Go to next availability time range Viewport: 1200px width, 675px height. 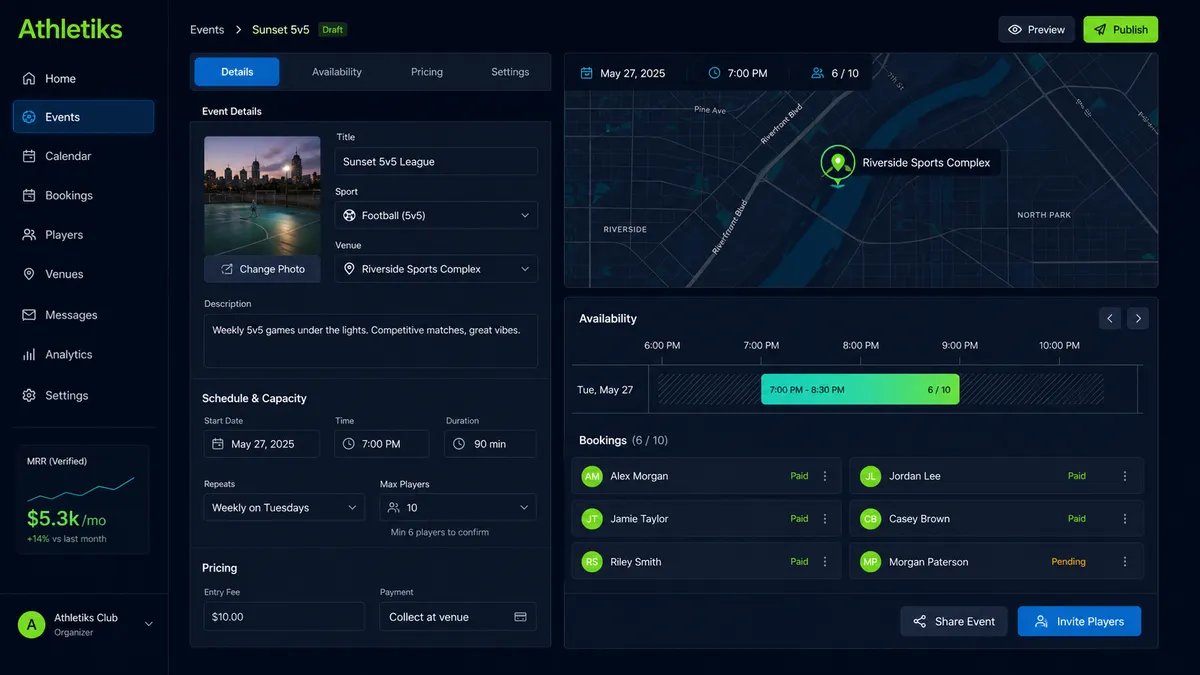tap(1137, 318)
